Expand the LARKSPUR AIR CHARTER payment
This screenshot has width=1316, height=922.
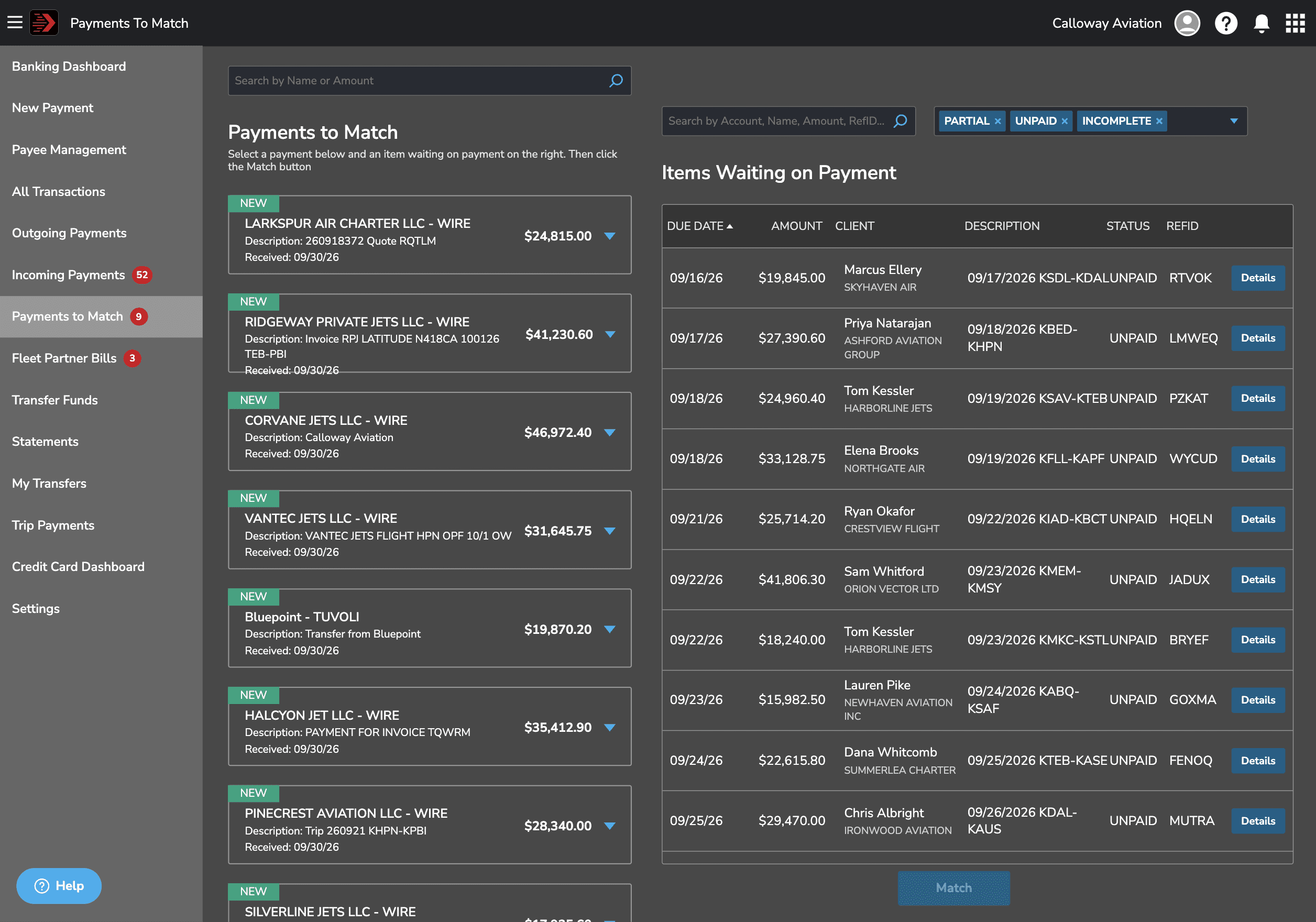[610, 236]
